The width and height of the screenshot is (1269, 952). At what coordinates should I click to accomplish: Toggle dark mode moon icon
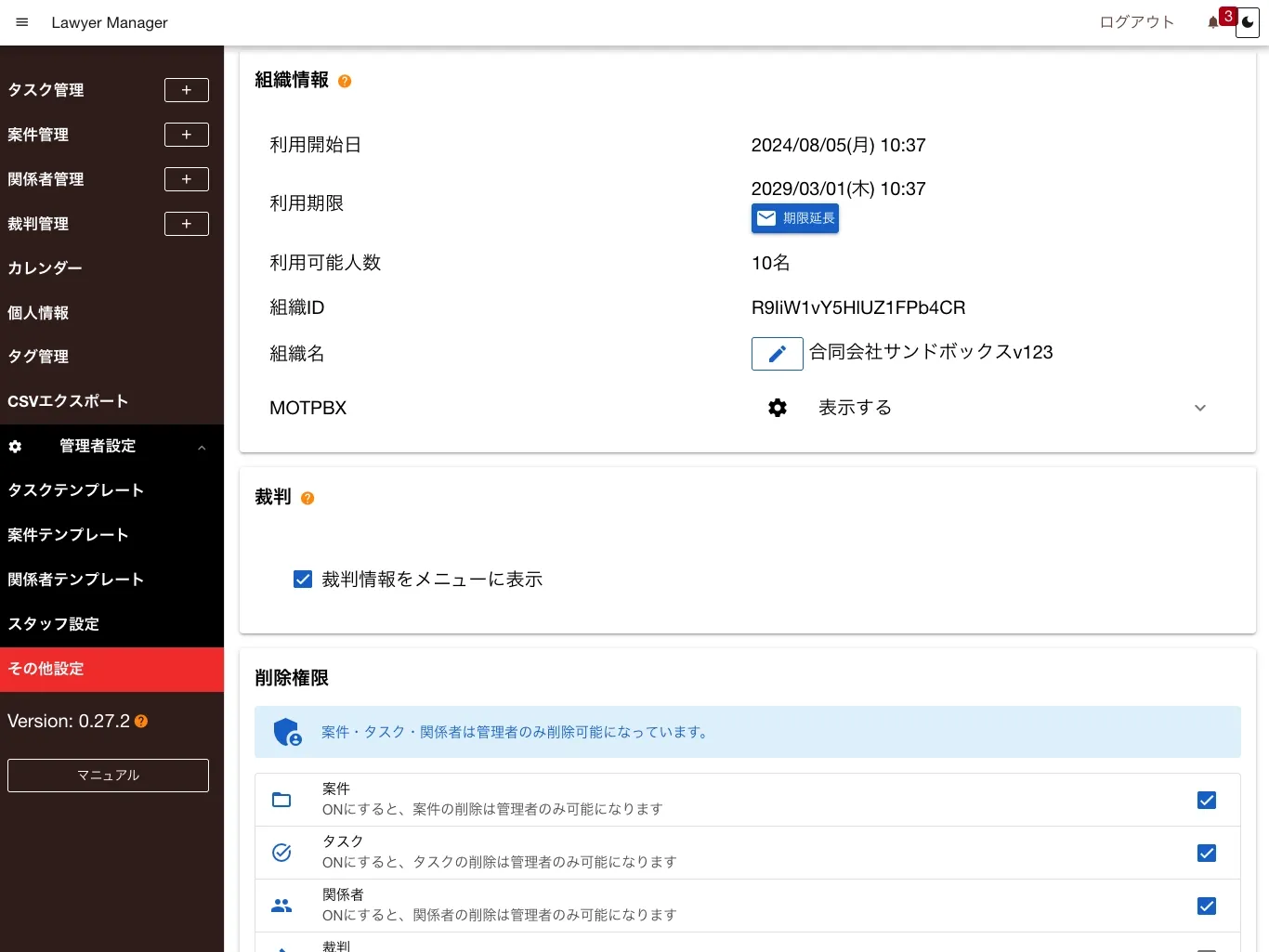[1248, 23]
